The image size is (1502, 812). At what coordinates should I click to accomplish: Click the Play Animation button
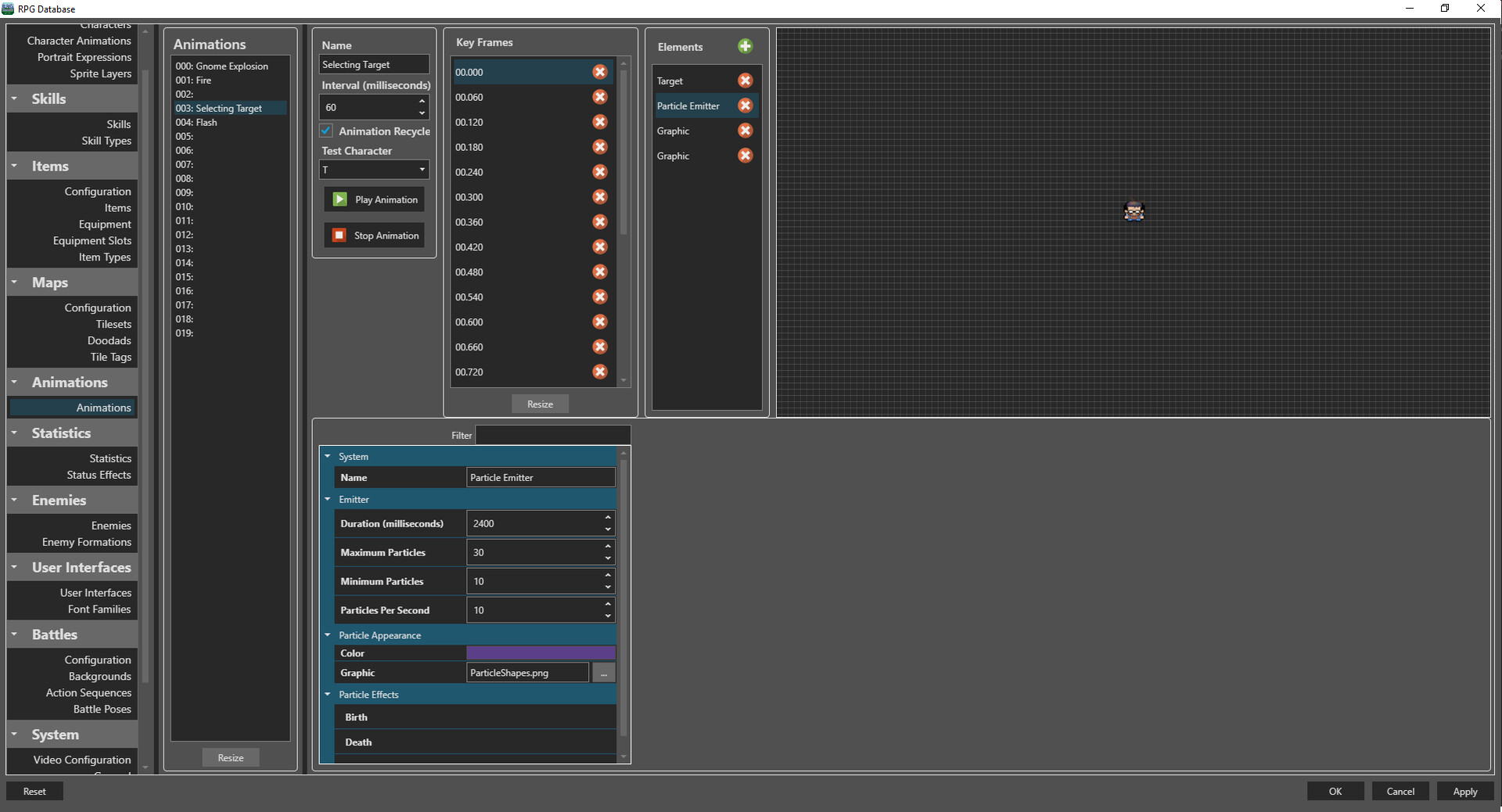click(x=373, y=199)
